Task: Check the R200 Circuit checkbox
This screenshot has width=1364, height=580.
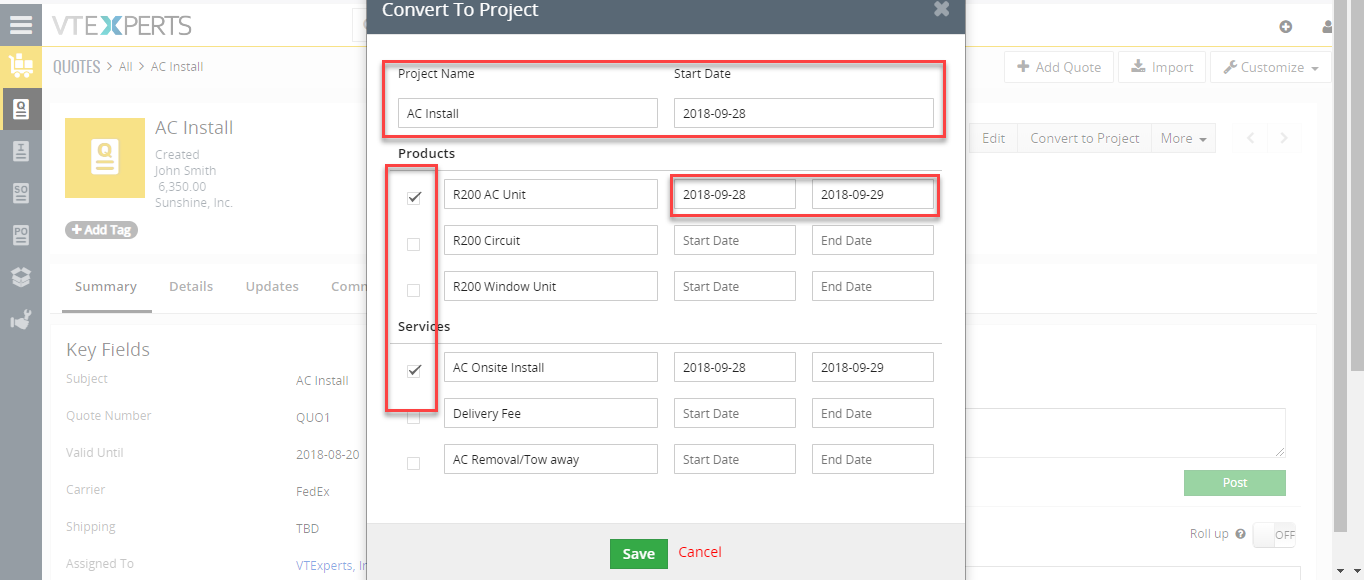Action: pyautogui.click(x=414, y=244)
